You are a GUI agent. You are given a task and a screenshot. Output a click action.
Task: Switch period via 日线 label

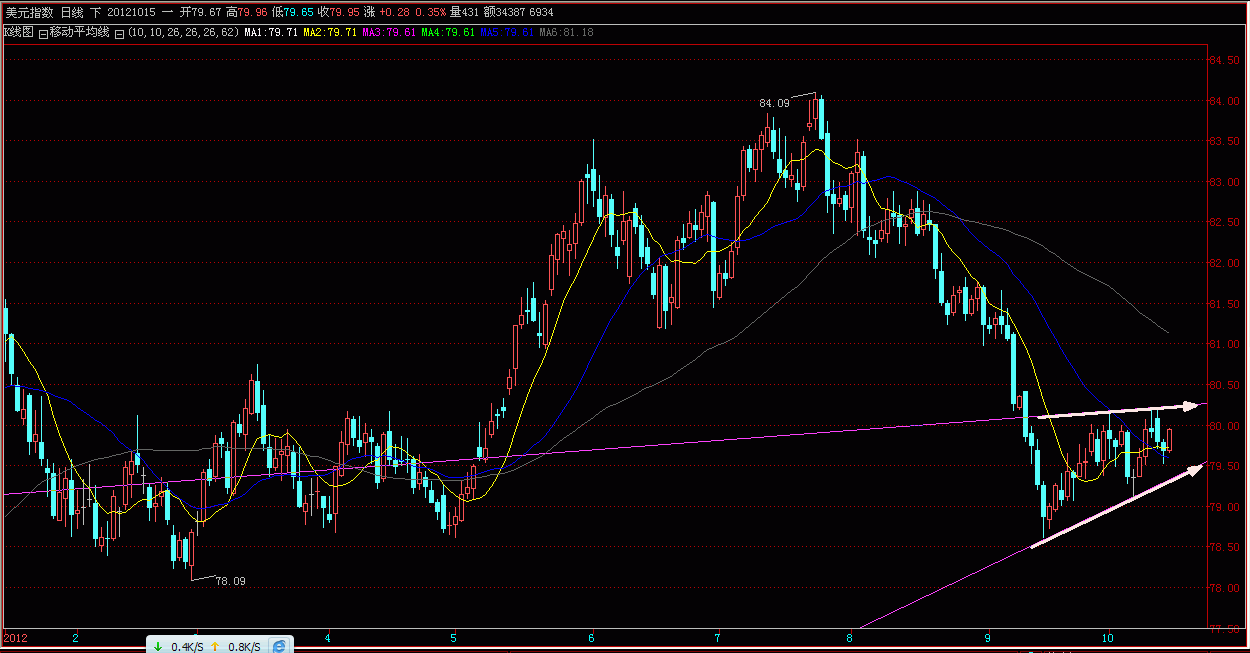point(72,12)
